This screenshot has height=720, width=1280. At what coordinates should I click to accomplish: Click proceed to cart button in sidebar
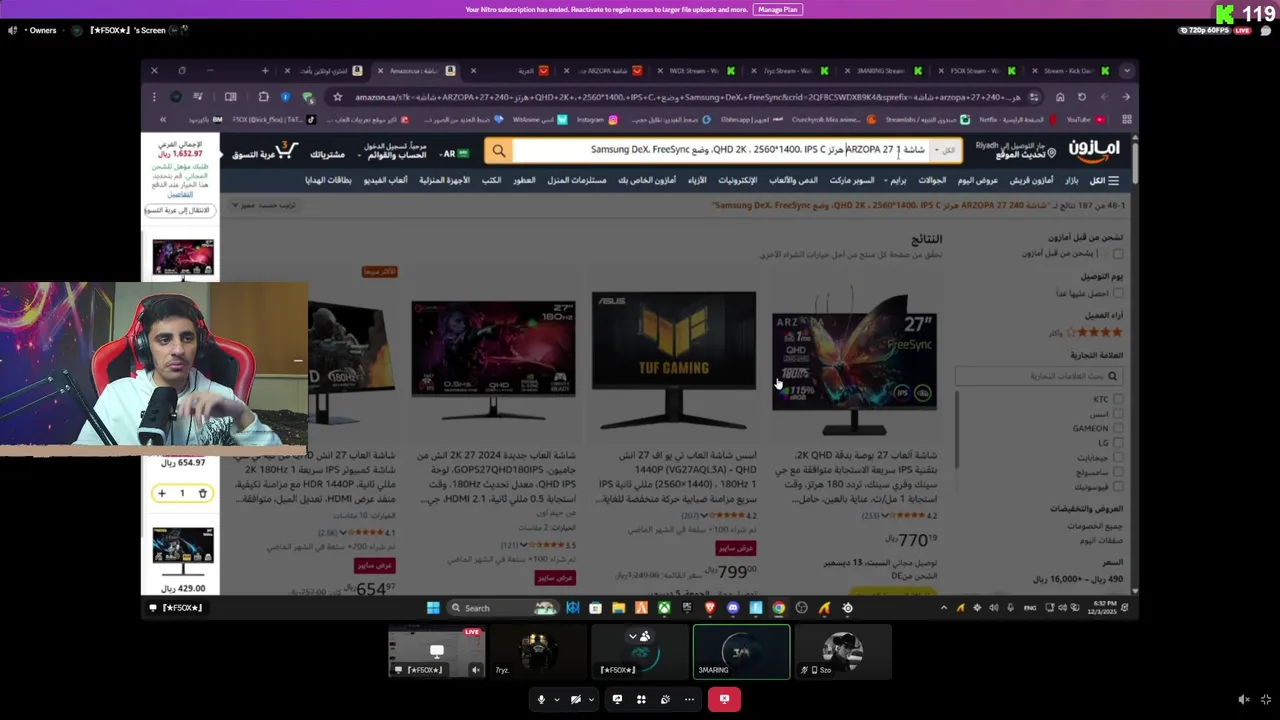[x=178, y=210]
